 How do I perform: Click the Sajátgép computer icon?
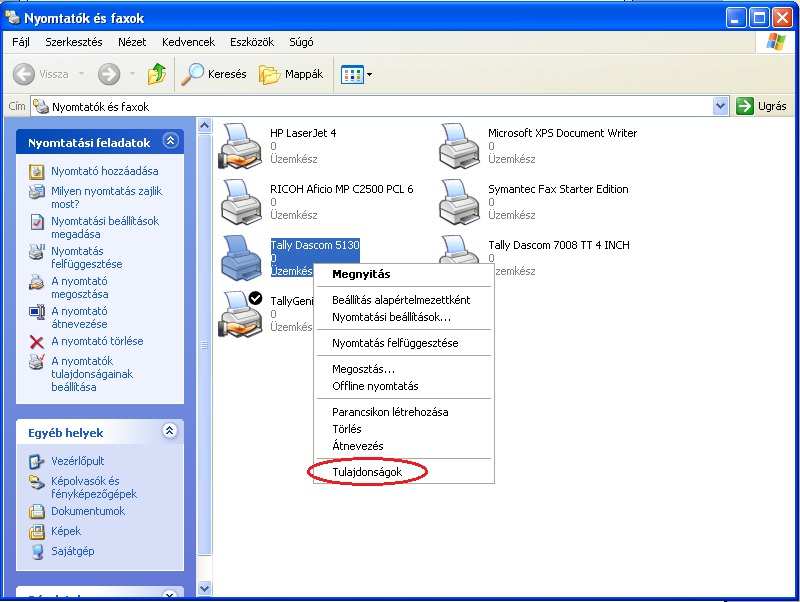click(37, 551)
